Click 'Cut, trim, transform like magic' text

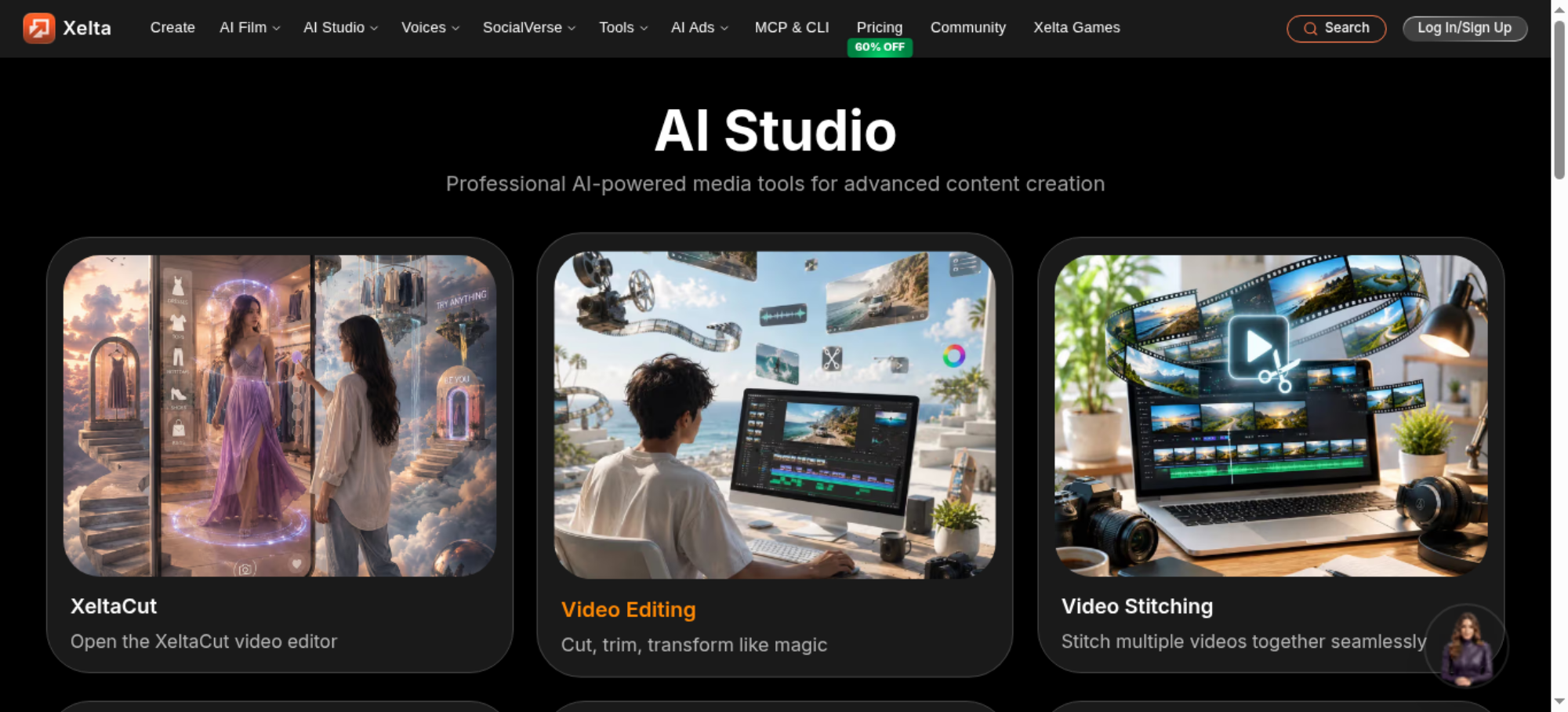pos(694,645)
